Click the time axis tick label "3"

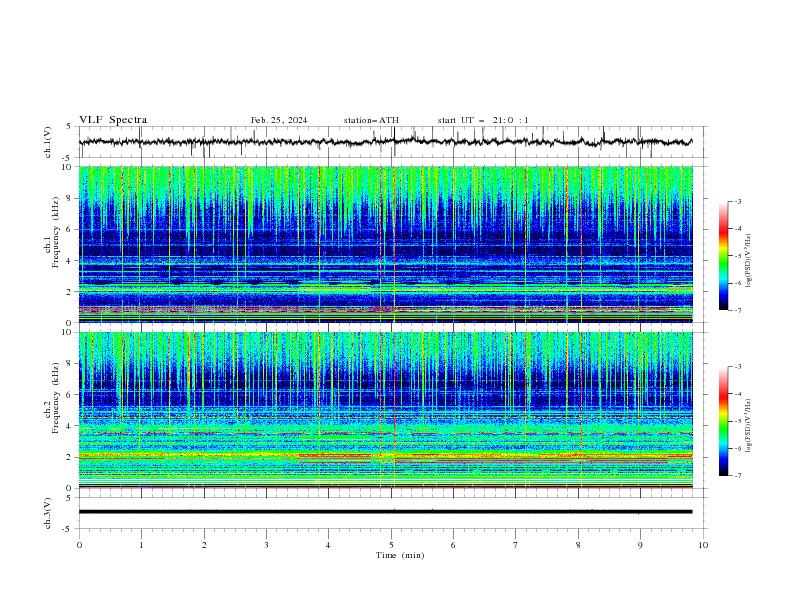pyautogui.click(x=266, y=545)
